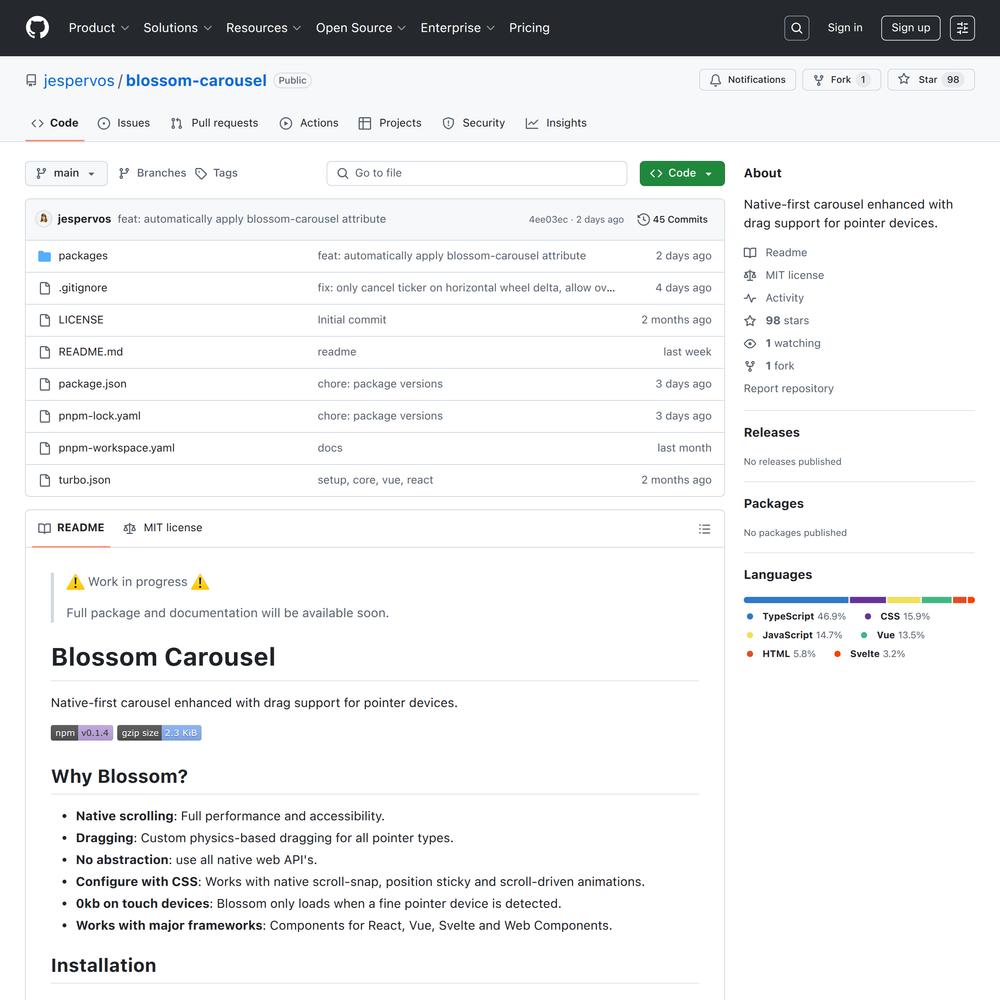The height and width of the screenshot is (1000, 1000).
Task: Click the Vue 13.5% language entry
Action: pyautogui.click(x=893, y=635)
